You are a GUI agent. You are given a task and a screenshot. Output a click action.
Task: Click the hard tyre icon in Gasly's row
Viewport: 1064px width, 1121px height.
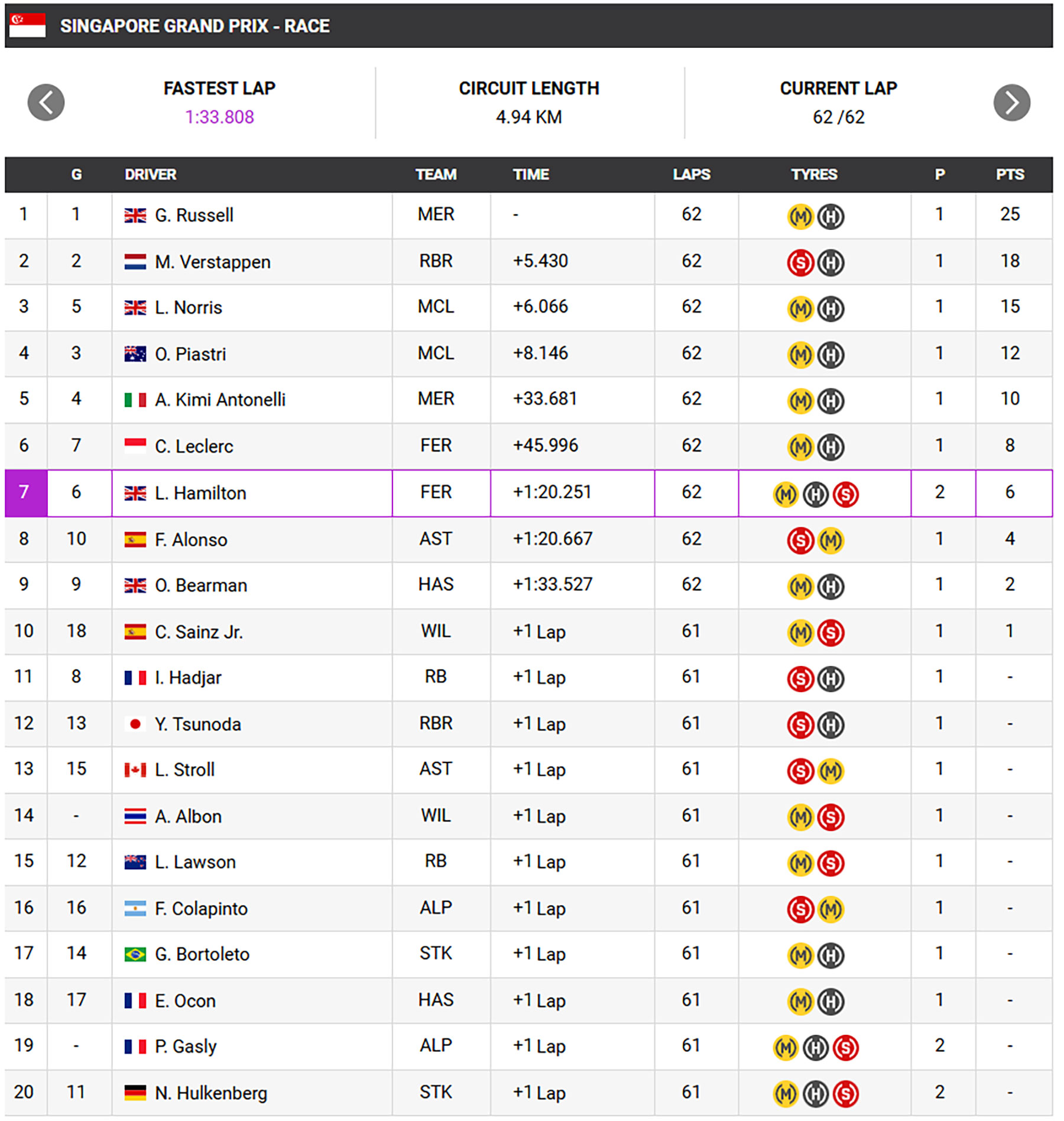[x=815, y=1048]
